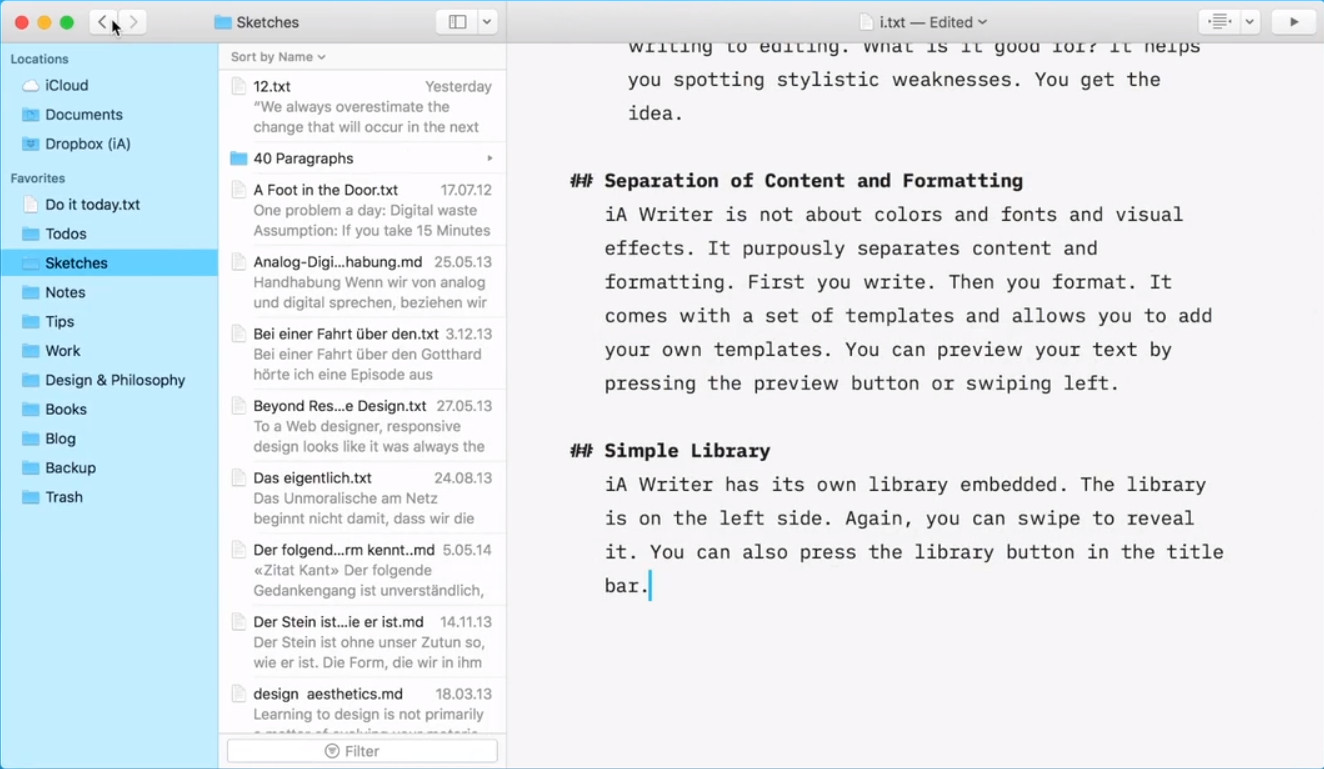1324x769 pixels.
Task: Click the Books folder icon
Action: pos(31,409)
